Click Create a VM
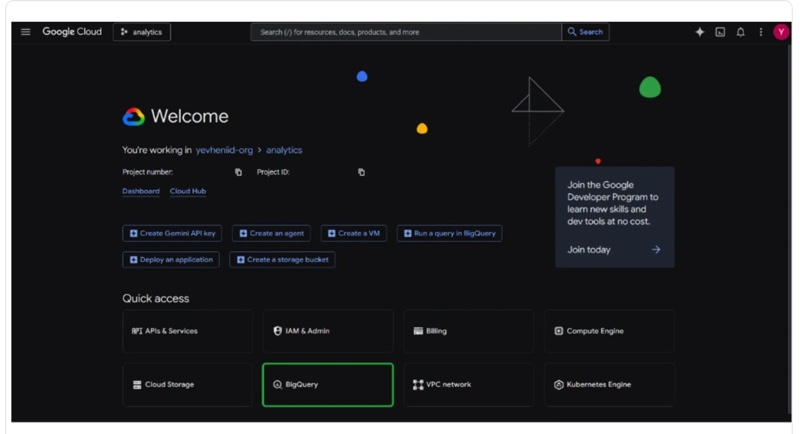800x434 pixels. pos(354,233)
